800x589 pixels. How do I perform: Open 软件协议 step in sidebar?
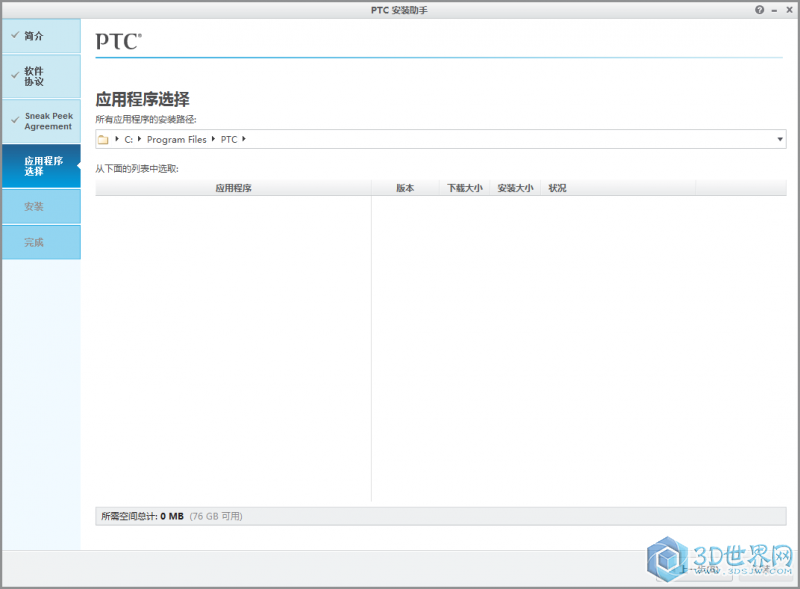(41, 76)
